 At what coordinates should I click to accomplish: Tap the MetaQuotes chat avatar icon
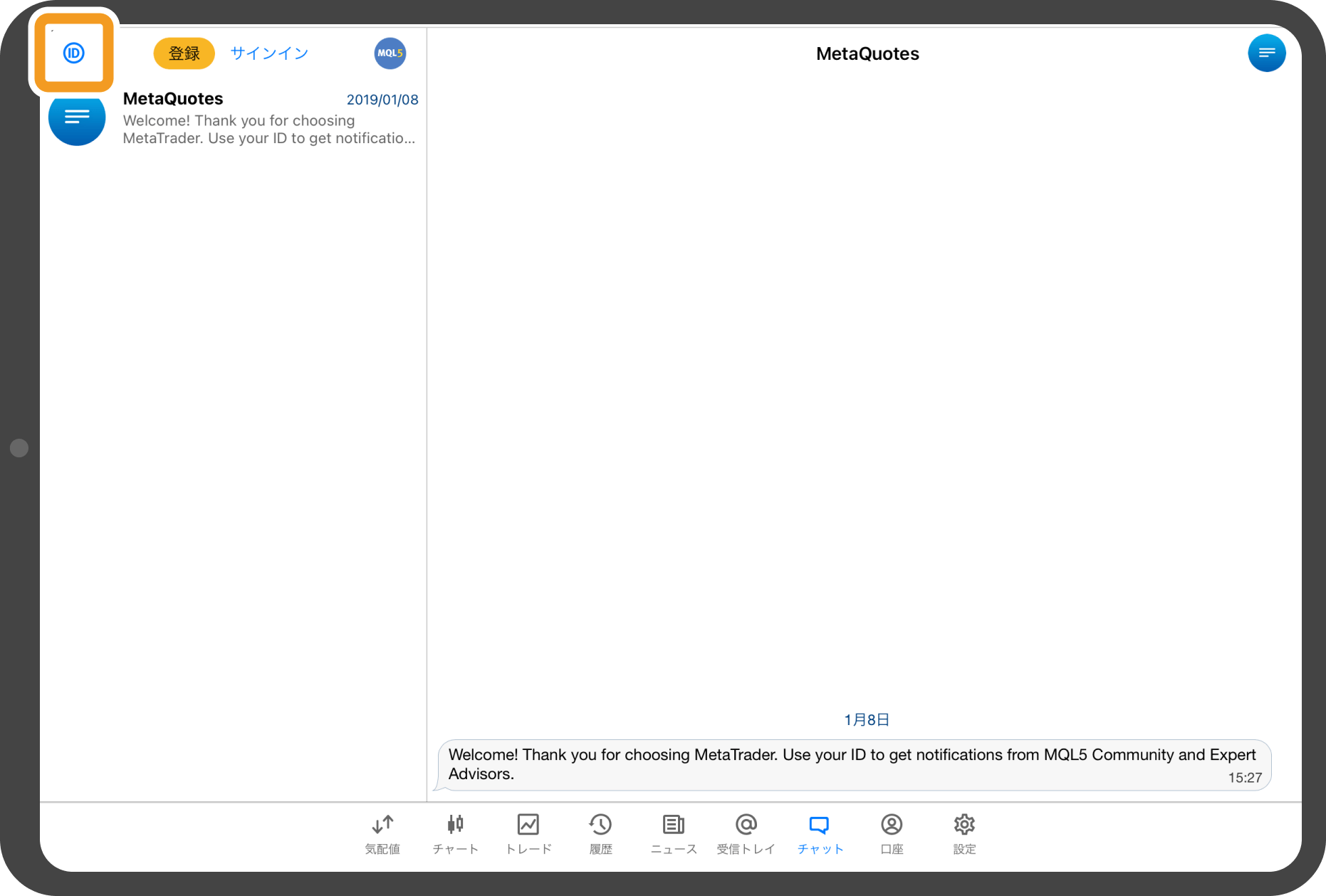(77, 118)
